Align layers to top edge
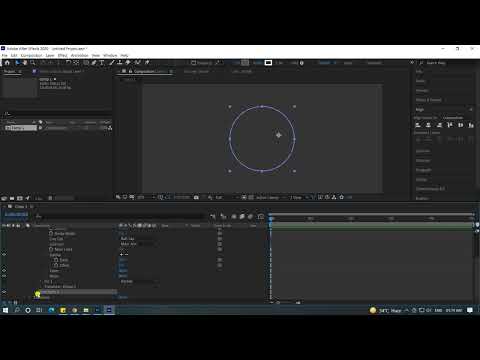Image resolution: width=480 pixels, height=360 pixels. point(450,125)
